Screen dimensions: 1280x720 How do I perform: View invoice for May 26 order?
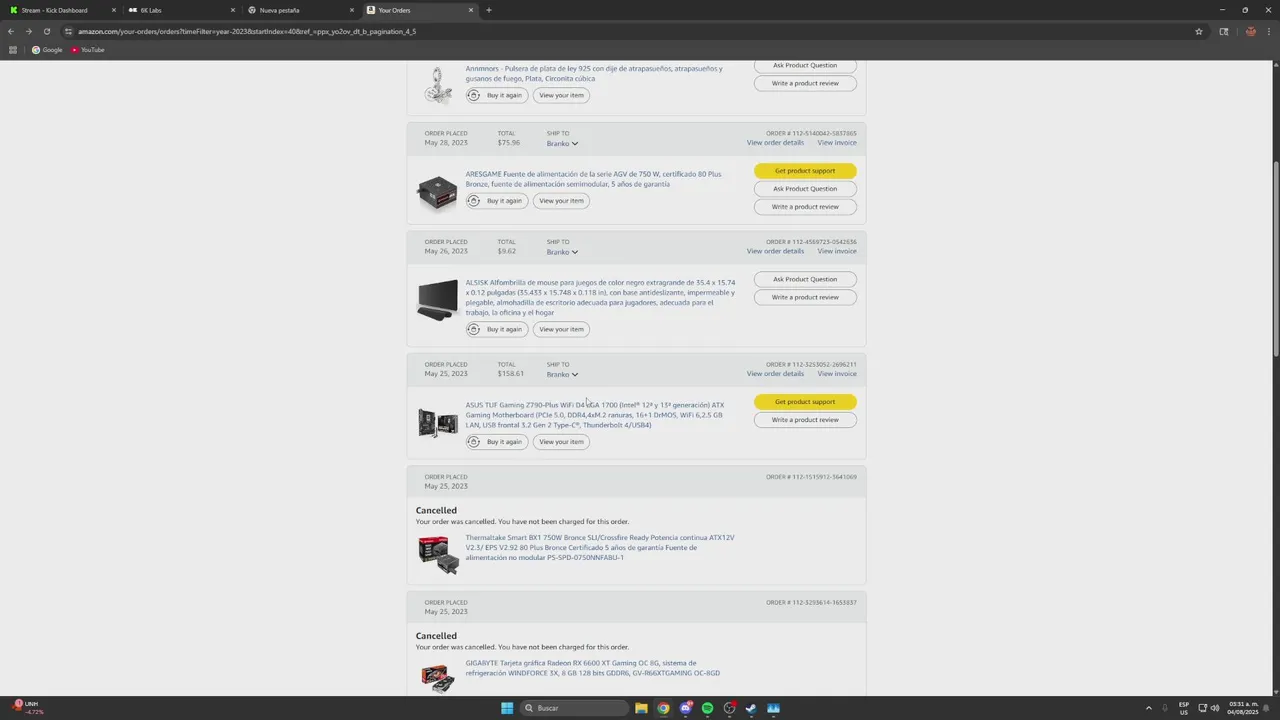click(x=837, y=251)
